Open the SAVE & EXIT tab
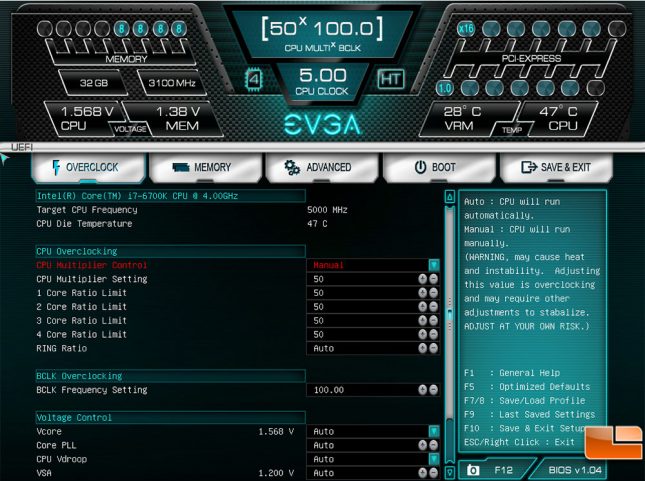This screenshot has width=645, height=481. pos(556,167)
